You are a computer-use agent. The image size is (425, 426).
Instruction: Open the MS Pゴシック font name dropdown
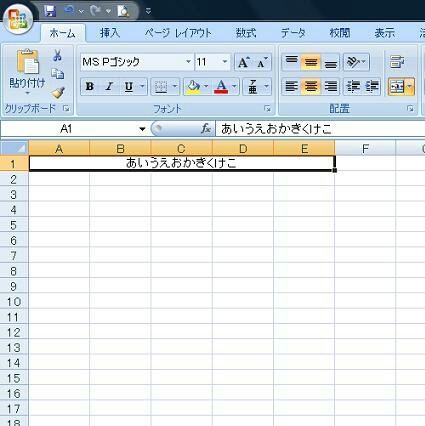[188, 62]
